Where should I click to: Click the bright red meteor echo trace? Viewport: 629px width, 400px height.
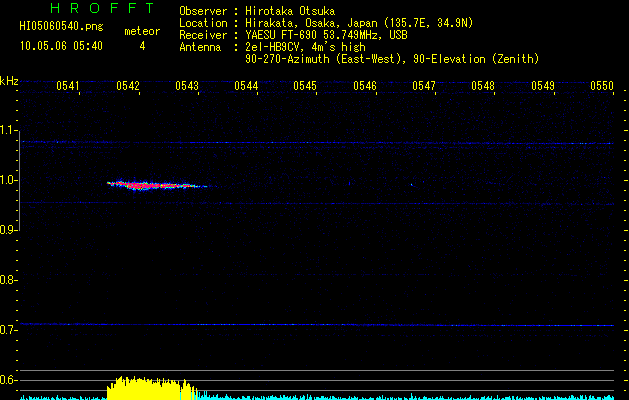click(x=156, y=185)
